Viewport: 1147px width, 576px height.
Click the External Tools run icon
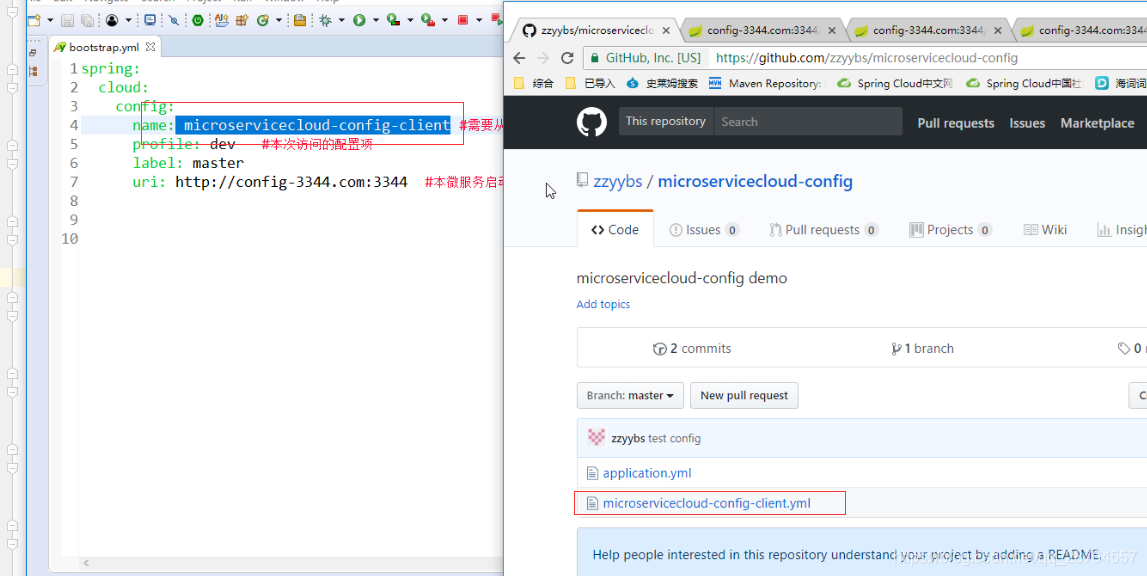click(428, 20)
